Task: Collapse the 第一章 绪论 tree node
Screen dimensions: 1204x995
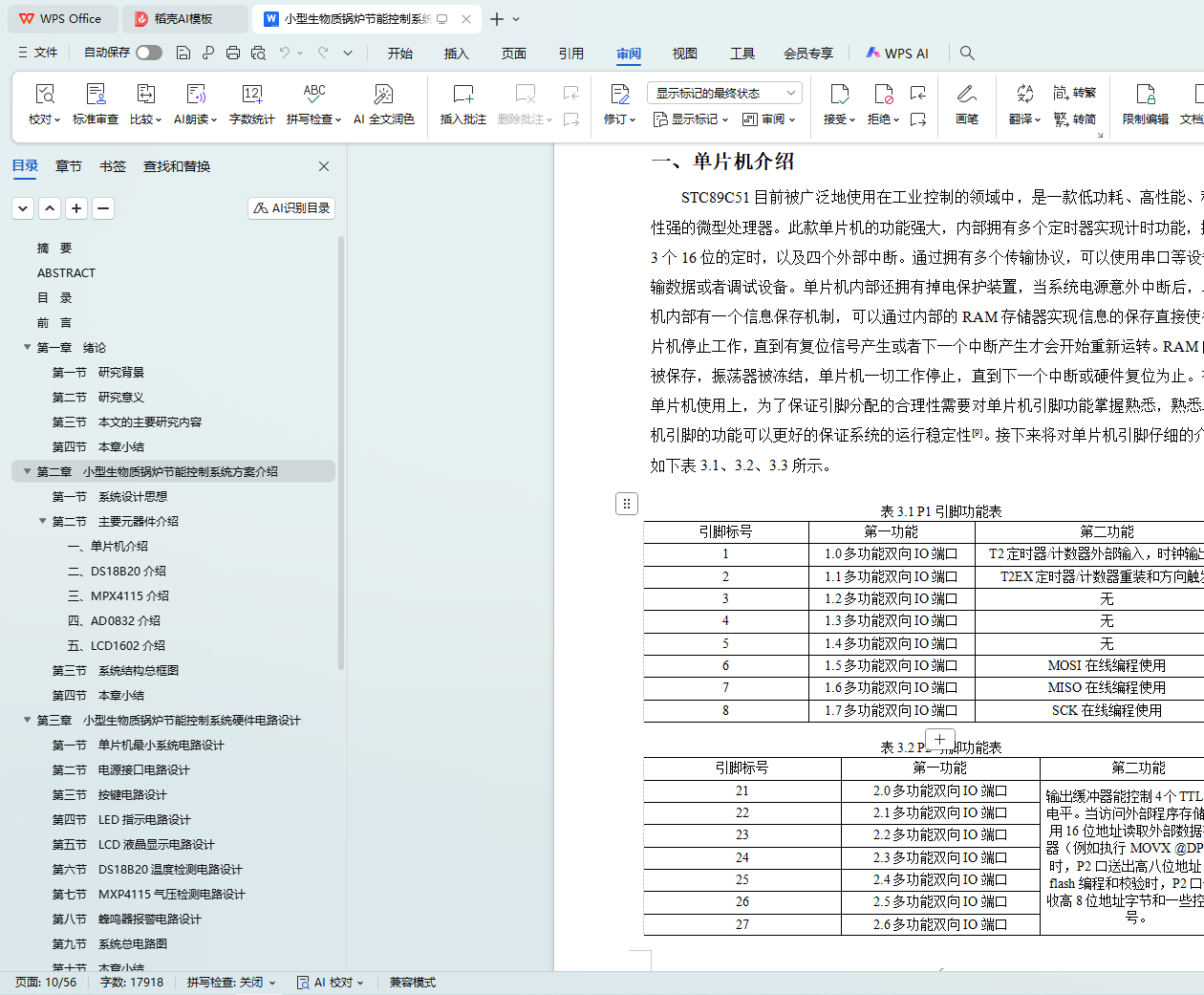Action: pos(27,348)
